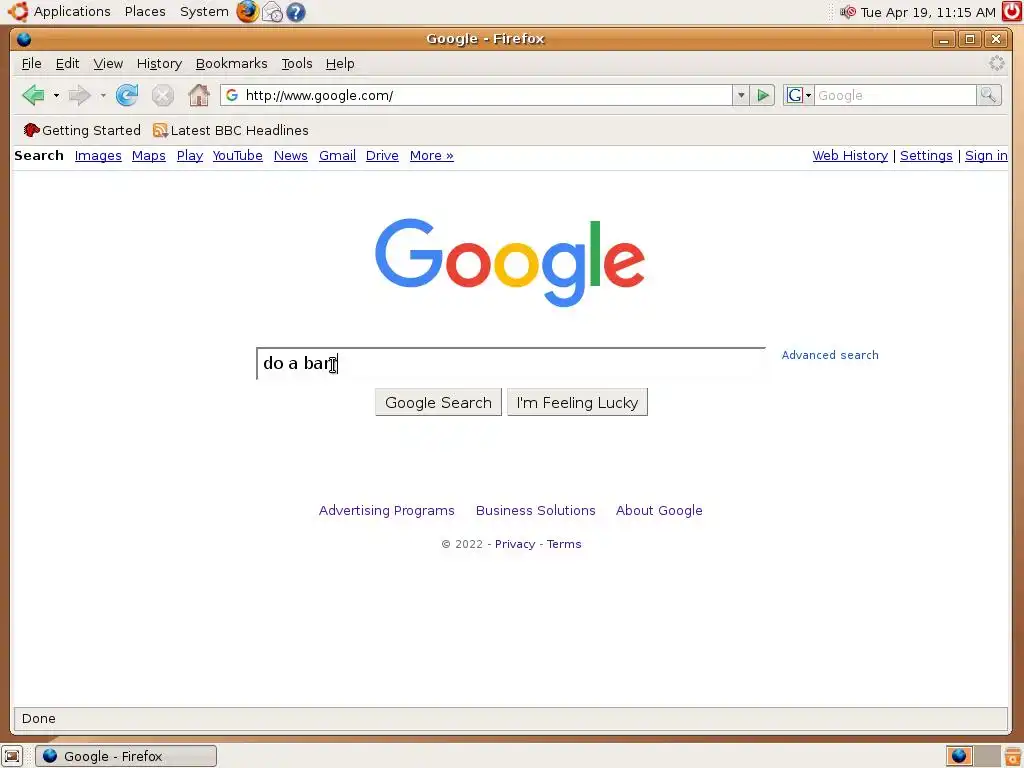Click the Stop loading button
The width and height of the screenshot is (1024, 768).
point(163,96)
